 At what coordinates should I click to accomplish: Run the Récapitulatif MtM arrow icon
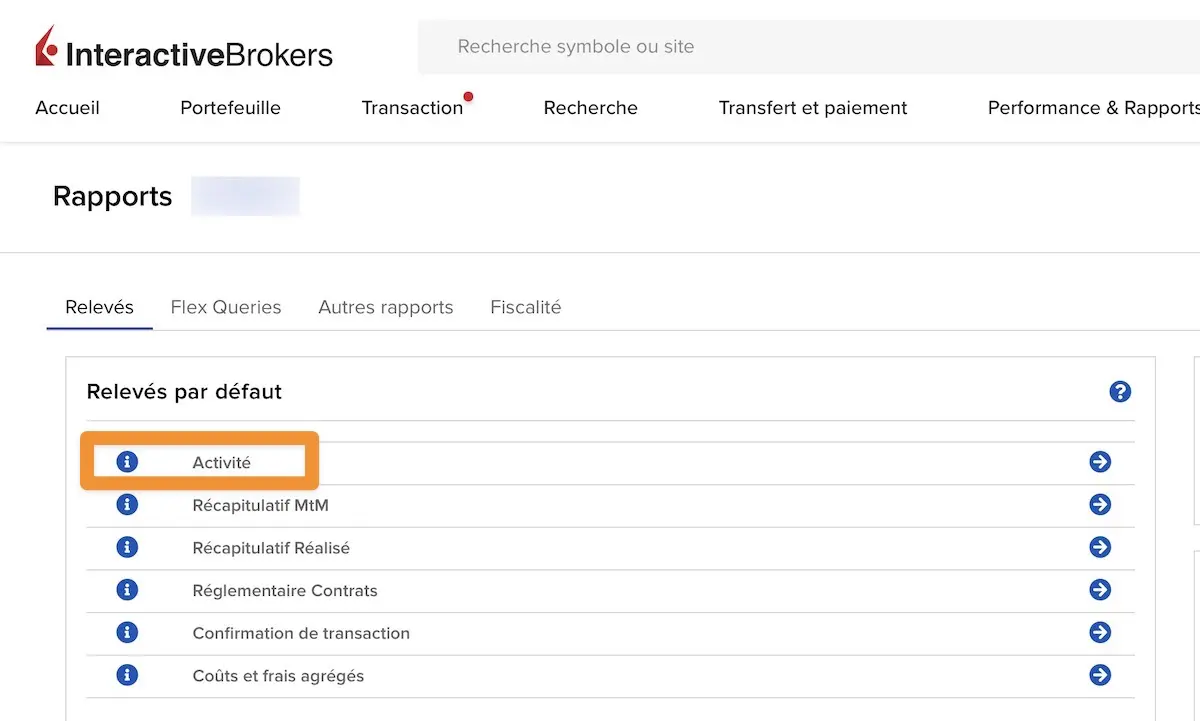point(1100,505)
